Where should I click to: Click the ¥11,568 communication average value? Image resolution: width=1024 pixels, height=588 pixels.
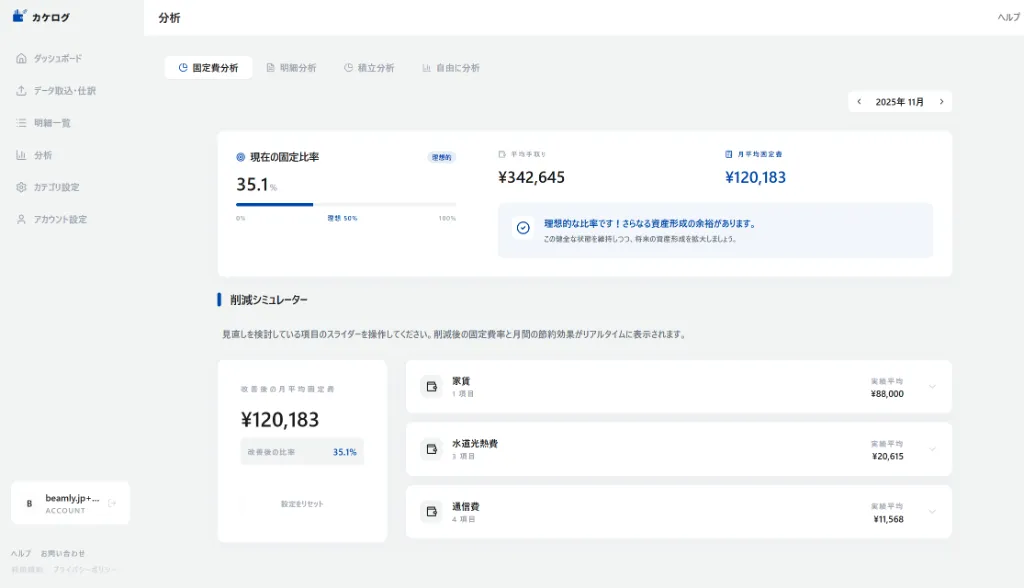coord(888,519)
